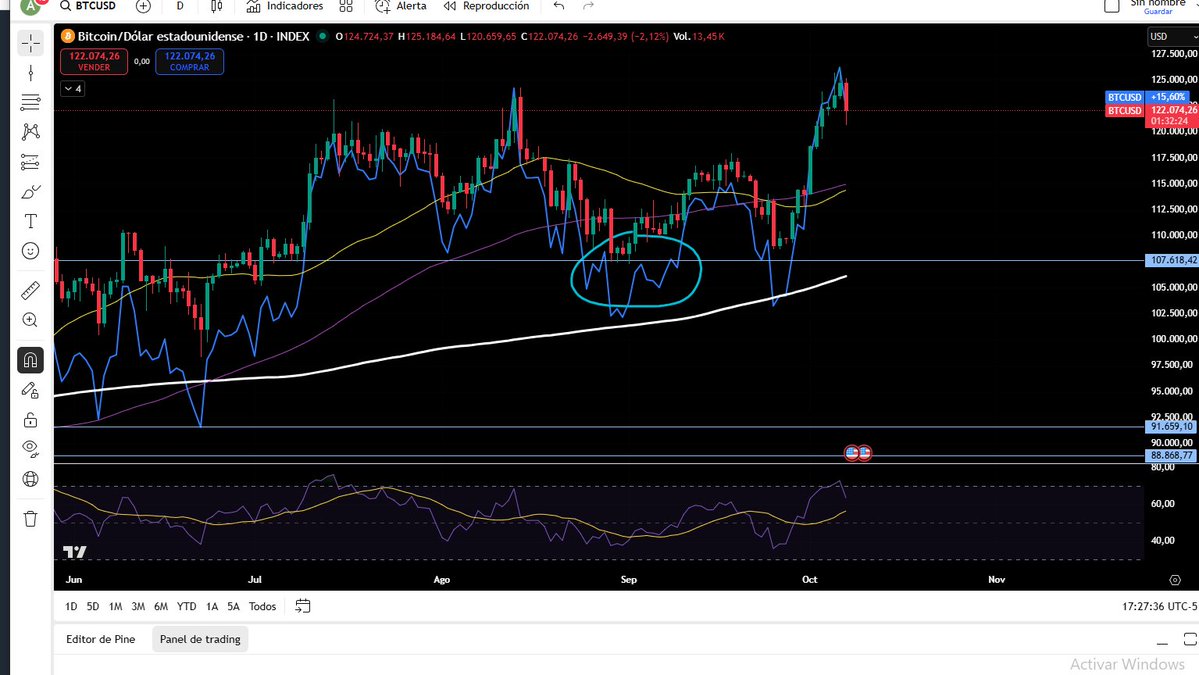Open the USD currency dropdown

[1171, 37]
